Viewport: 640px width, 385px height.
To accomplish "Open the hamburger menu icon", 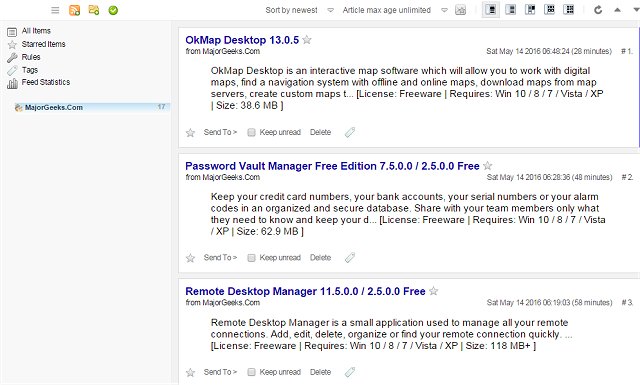I will click(55, 10).
